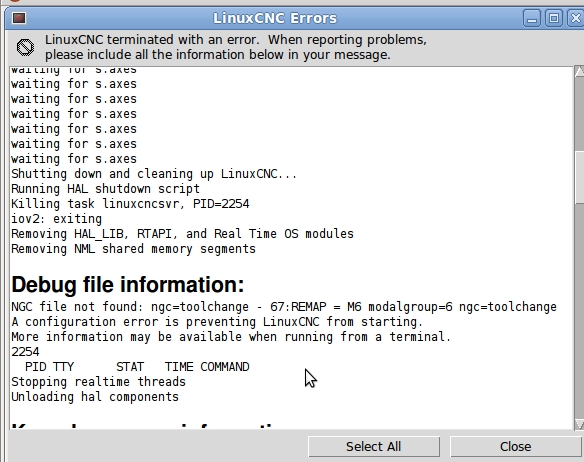Screen dimensions: 584x462
Task: Click 'A configuration error is preventing LinuxCNC' line
Action: [217, 322]
